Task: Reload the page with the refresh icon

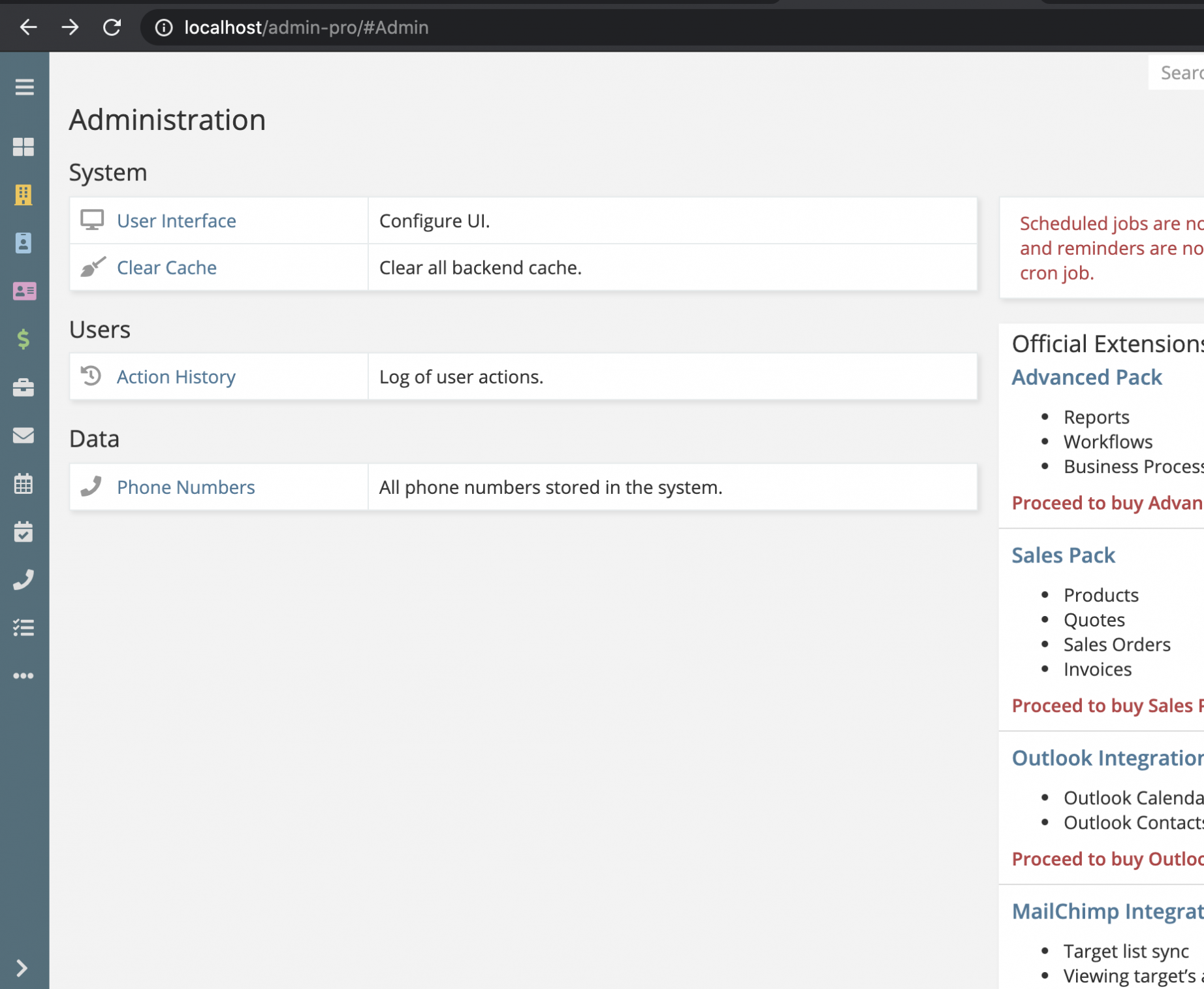Action: (112, 27)
